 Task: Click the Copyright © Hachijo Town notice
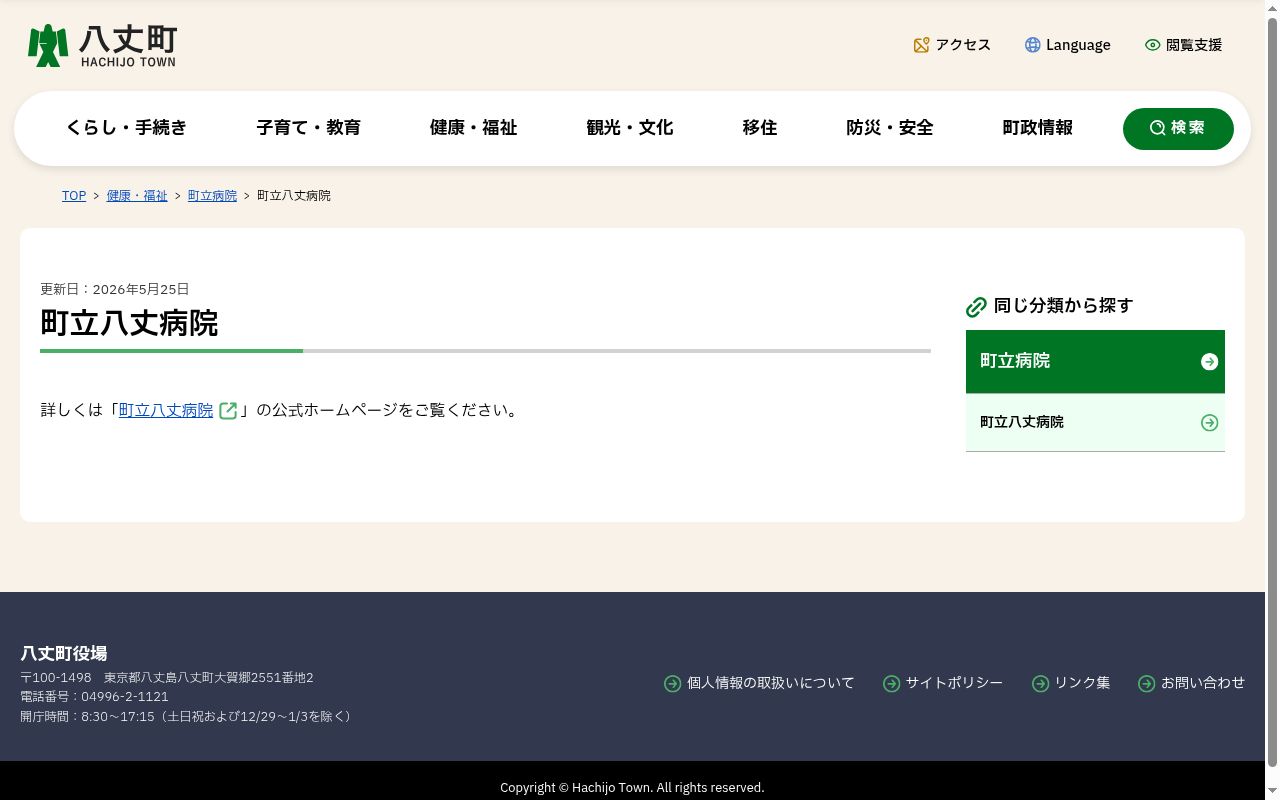pos(632,788)
